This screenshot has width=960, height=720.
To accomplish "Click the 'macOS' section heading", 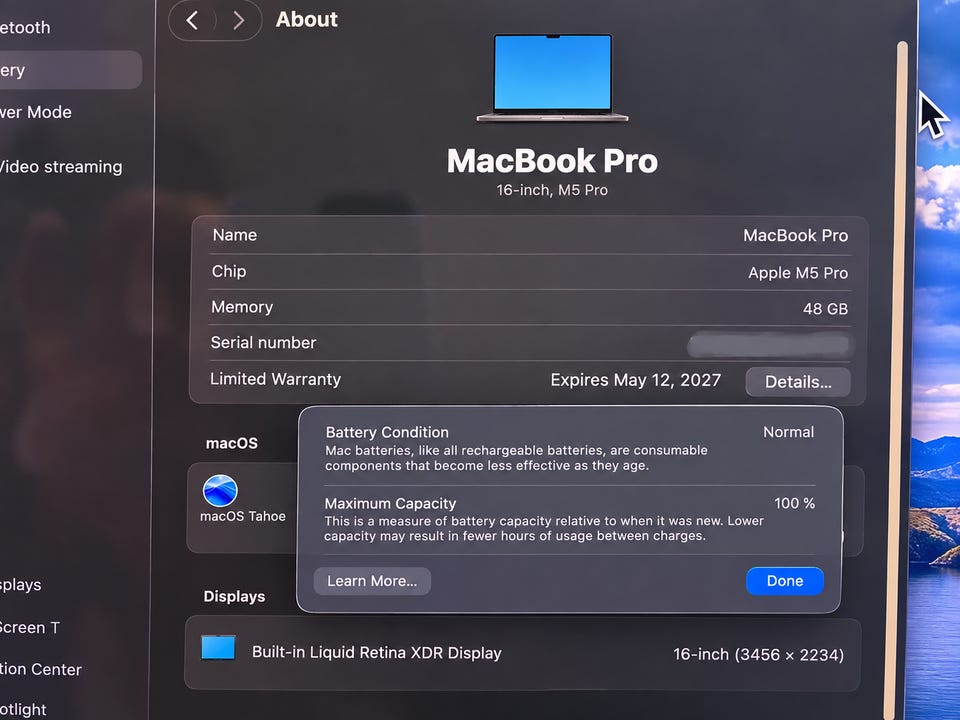I will pos(231,443).
